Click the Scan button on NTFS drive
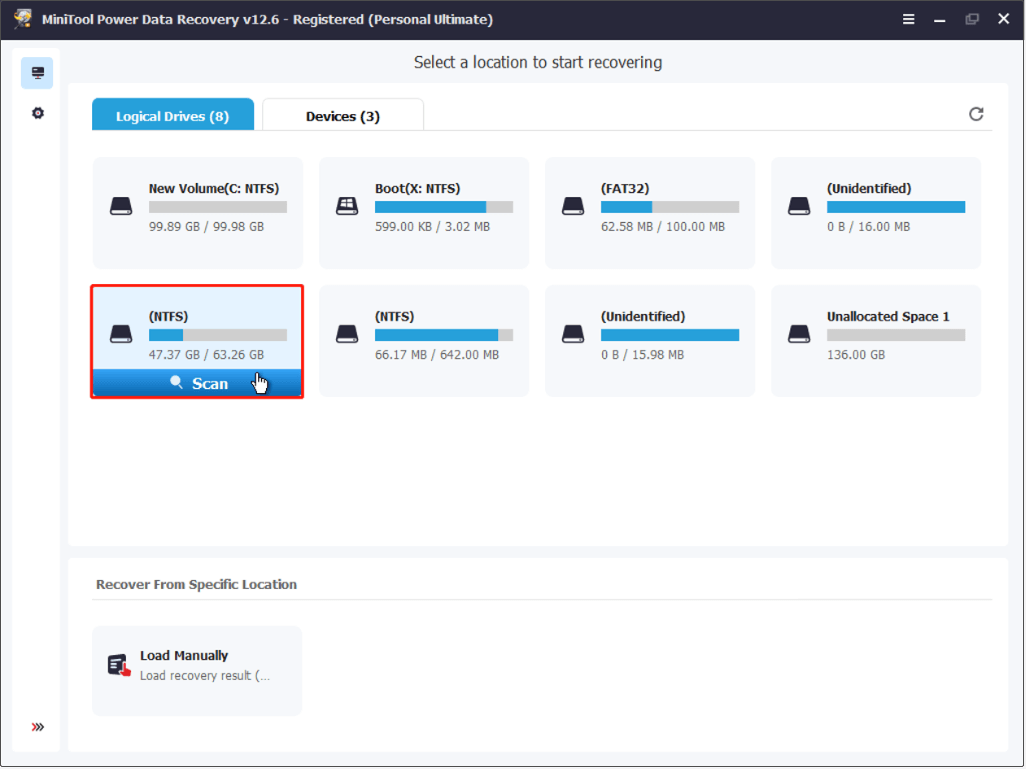Image resolution: width=1026 pixels, height=769 pixels. click(x=197, y=384)
